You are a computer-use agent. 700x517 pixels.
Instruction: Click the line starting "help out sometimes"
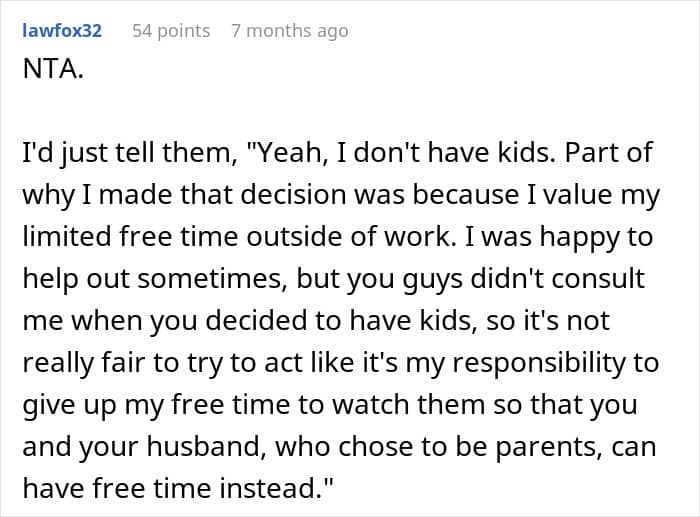(333, 279)
